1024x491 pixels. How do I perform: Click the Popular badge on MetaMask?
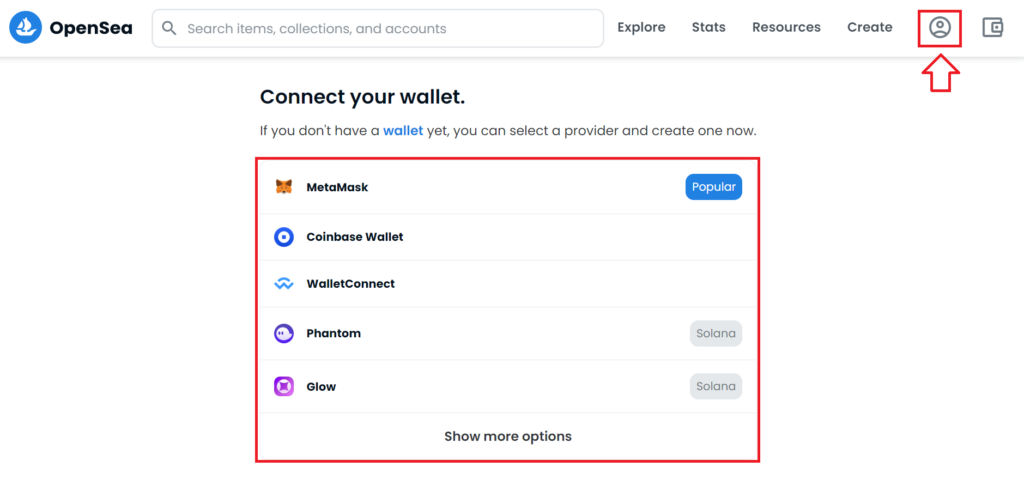point(714,187)
